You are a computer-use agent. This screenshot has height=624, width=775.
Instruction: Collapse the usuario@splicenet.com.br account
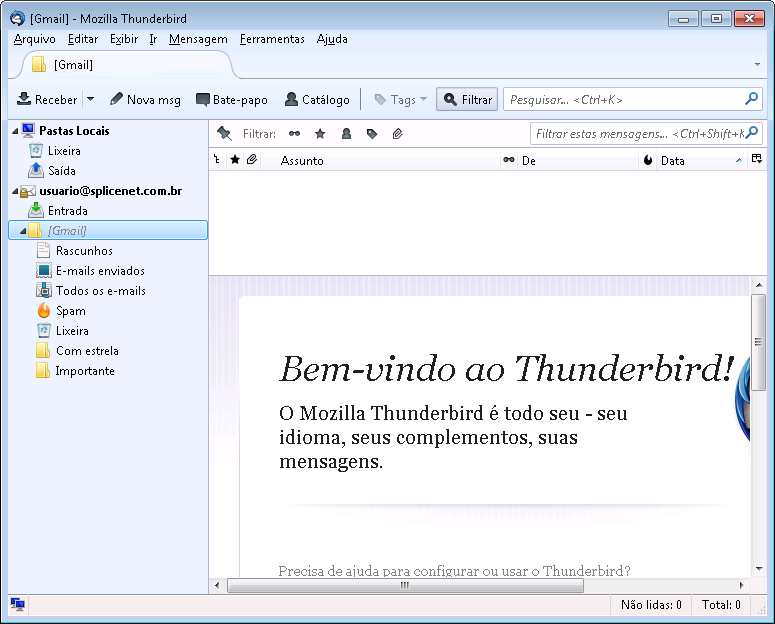click(x=15, y=191)
